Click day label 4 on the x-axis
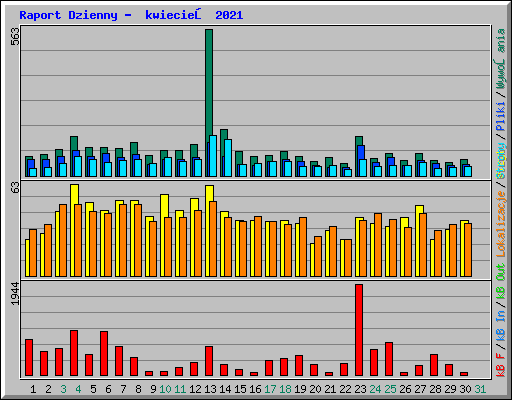512x400 pixels. tap(78, 389)
